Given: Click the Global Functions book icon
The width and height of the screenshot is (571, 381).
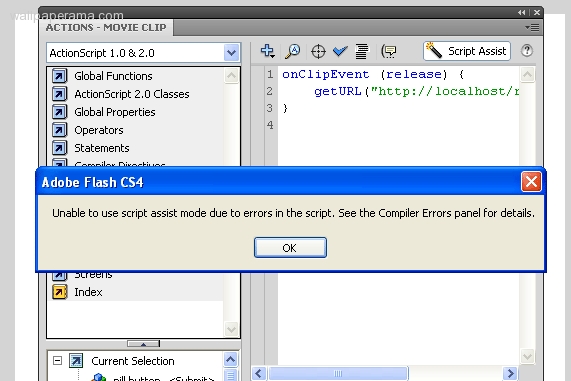Looking at the screenshot, I should (59, 76).
